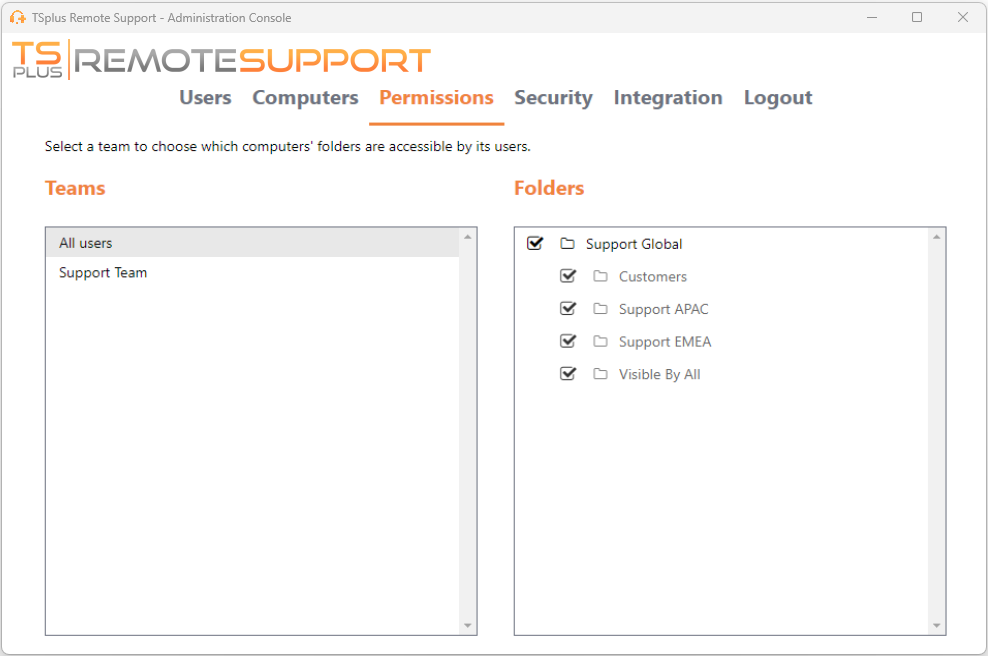Uncheck the Support EMEA checkbox

click(568, 340)
